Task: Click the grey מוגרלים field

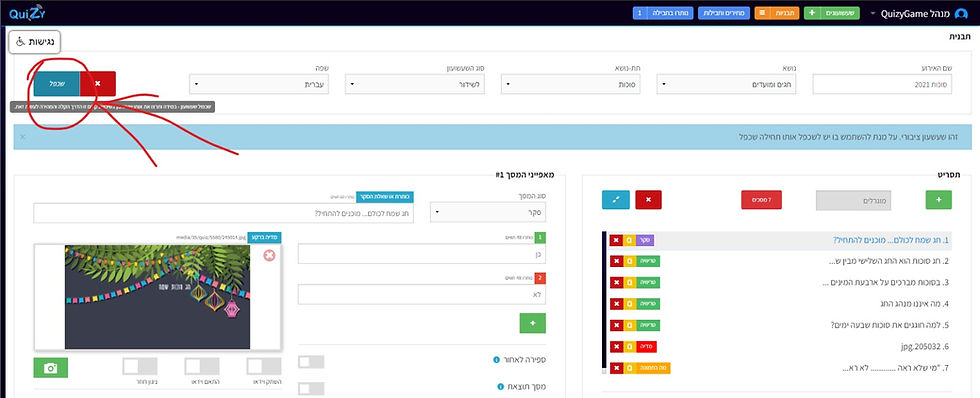Action: pyautogui.click(x=854, y=201)
